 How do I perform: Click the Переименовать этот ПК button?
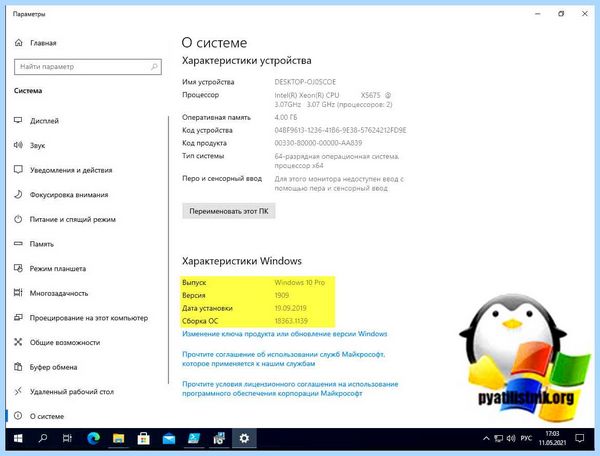pyautogui.click(x=228, y=211)
